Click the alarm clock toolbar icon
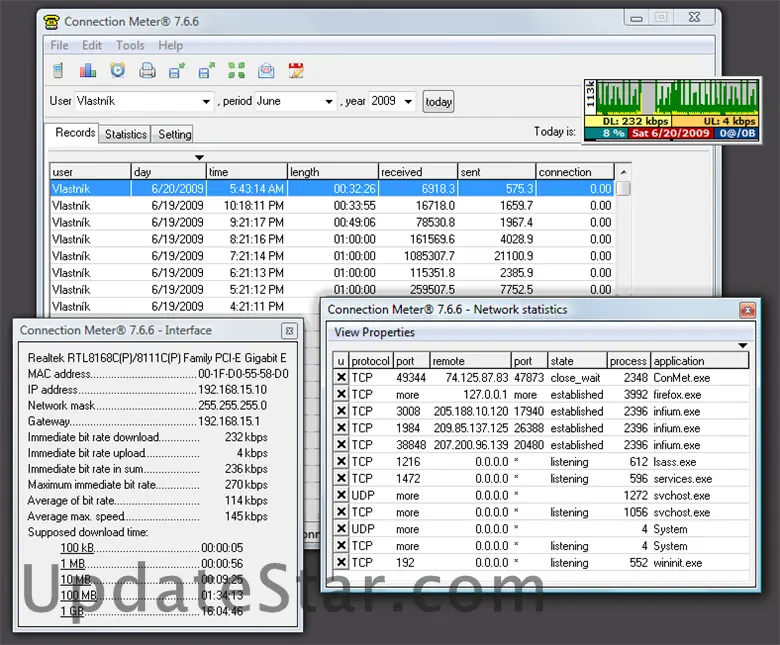This screenshot has width=780, height=645. (118, 71)
